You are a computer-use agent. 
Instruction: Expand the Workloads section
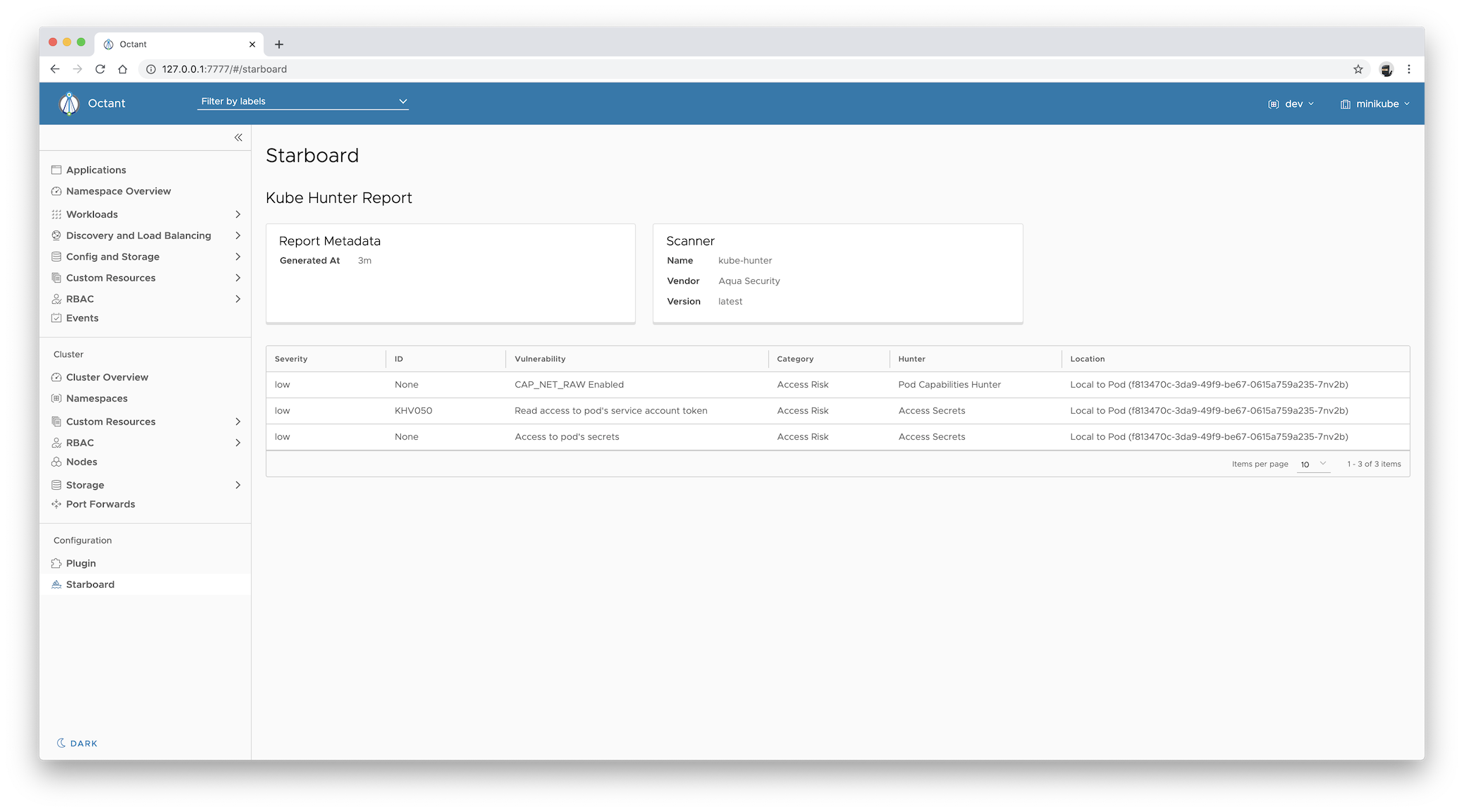coord(238,214)
